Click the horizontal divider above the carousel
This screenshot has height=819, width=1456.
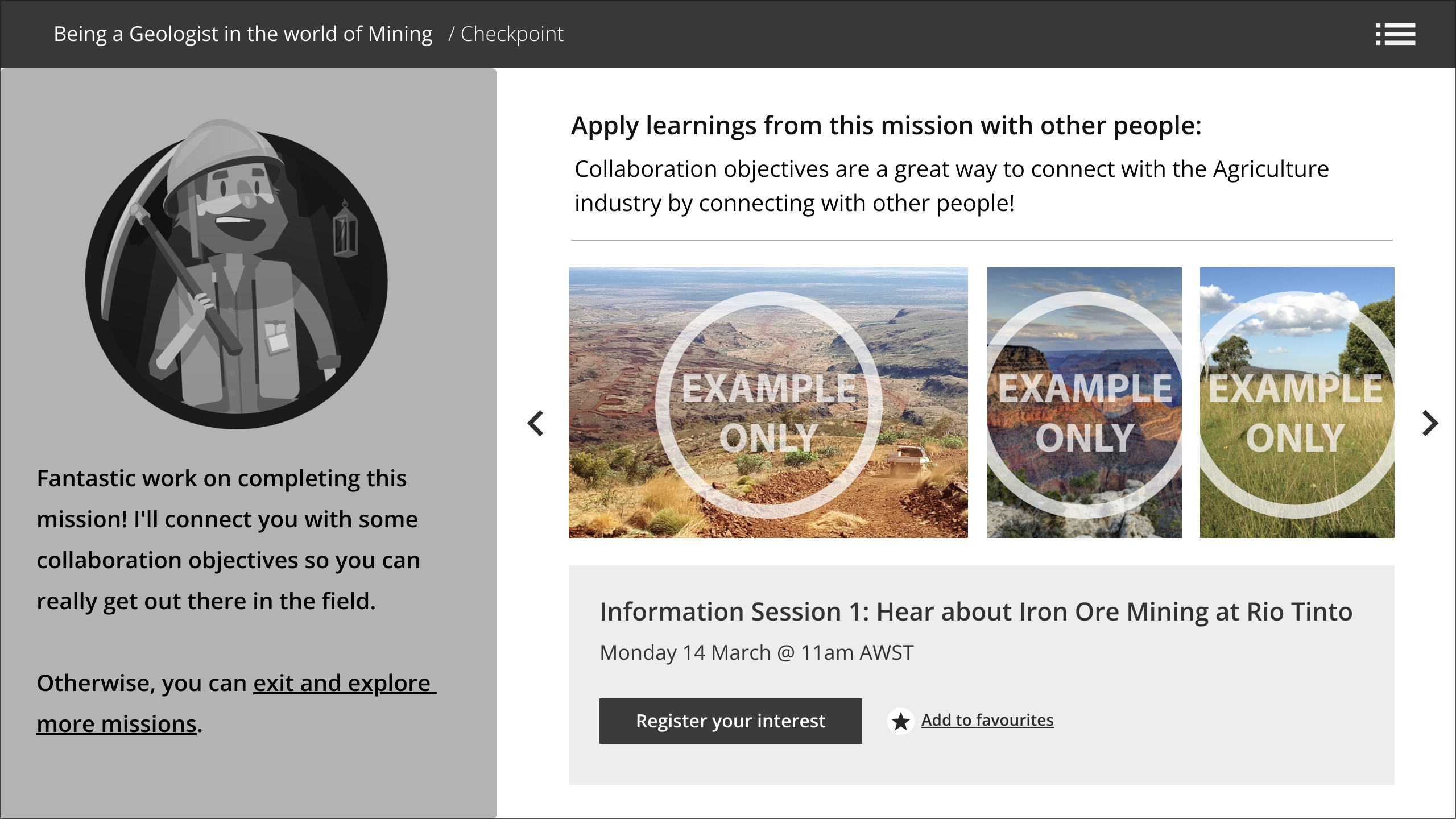[982, 241]
